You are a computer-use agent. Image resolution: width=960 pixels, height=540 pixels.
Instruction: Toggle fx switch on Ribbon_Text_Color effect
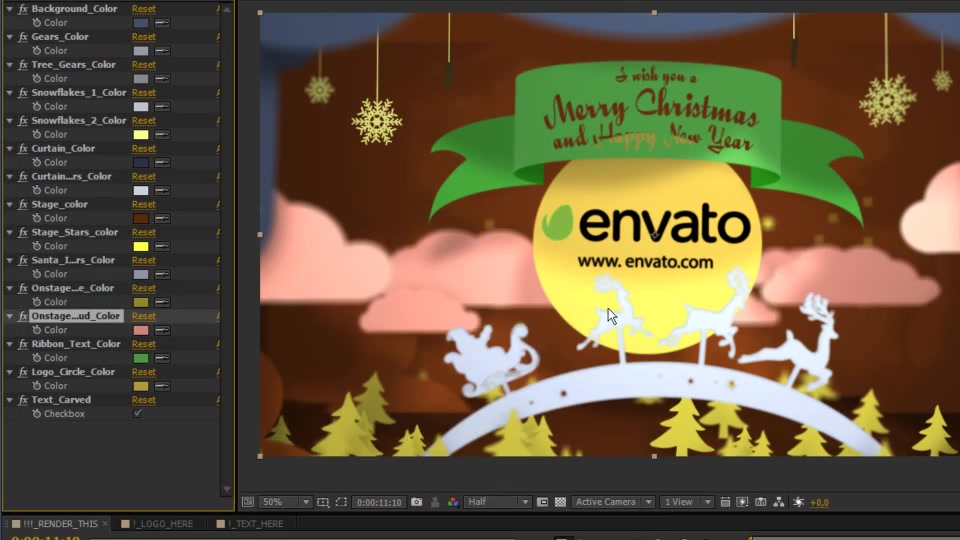coord(23,344)
